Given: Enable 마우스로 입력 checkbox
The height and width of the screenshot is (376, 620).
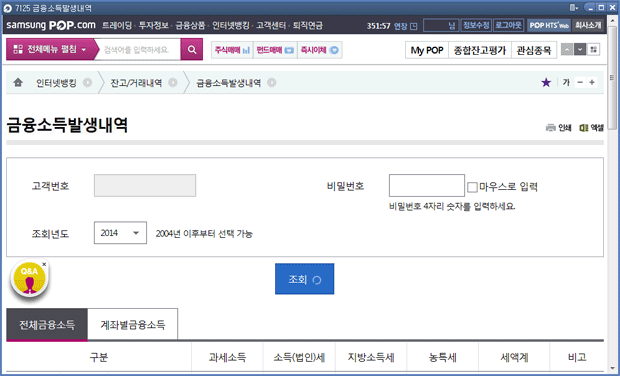Looking at the screenshot, I should click(x=472, y=187).
